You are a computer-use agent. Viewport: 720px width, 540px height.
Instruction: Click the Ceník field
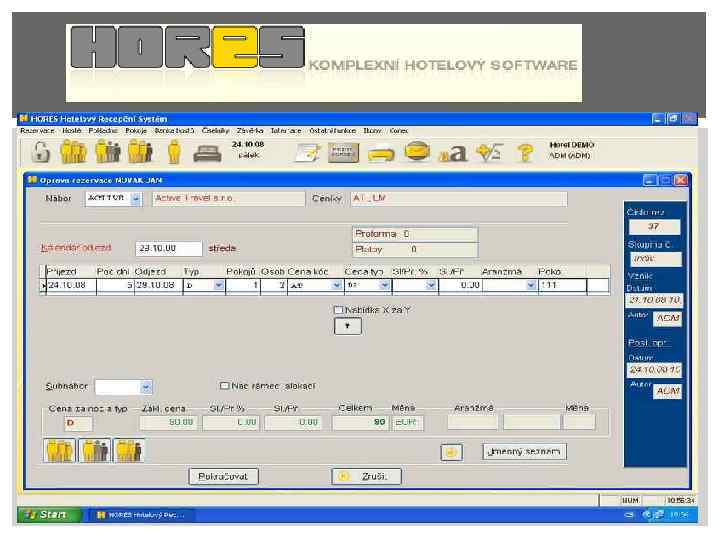tap(459, 199)
